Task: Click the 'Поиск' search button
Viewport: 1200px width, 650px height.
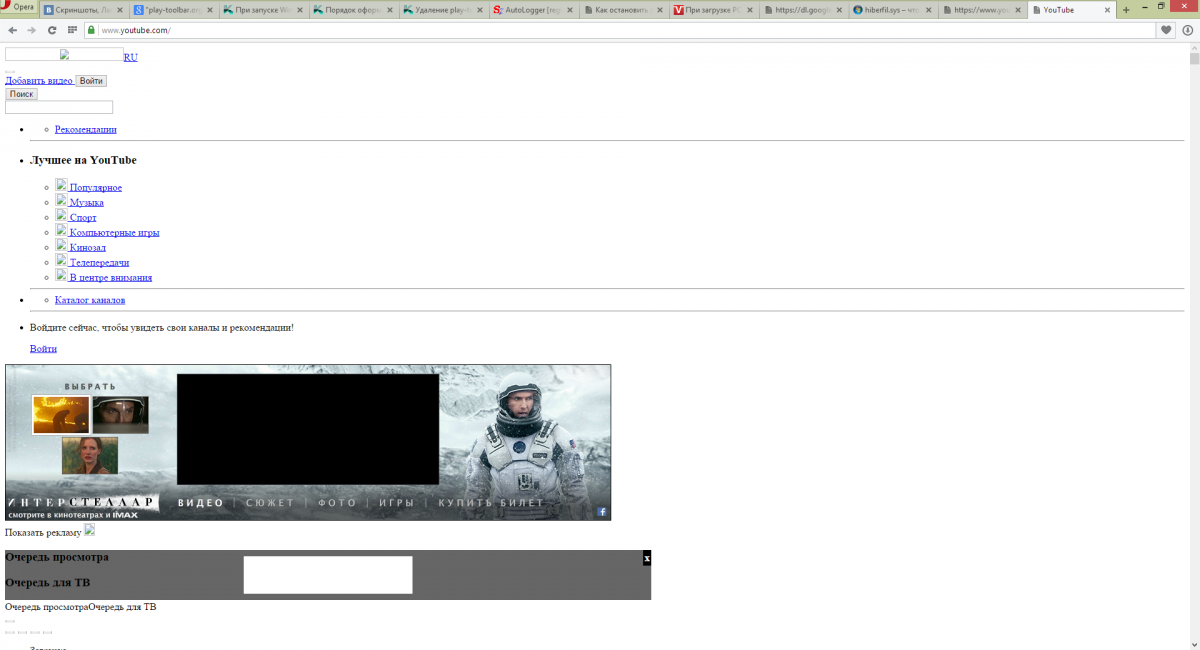Action: (x=21, y=94)
